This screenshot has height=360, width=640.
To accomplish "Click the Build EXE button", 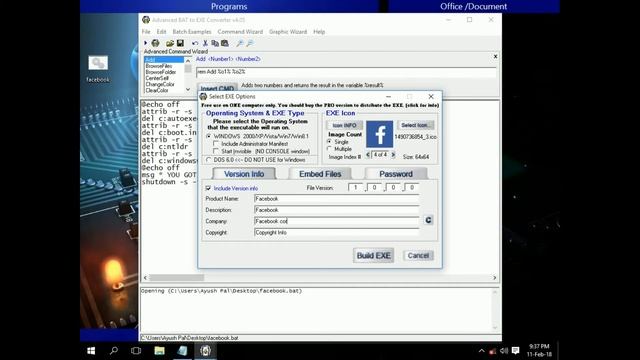I will tap(373, 256).
